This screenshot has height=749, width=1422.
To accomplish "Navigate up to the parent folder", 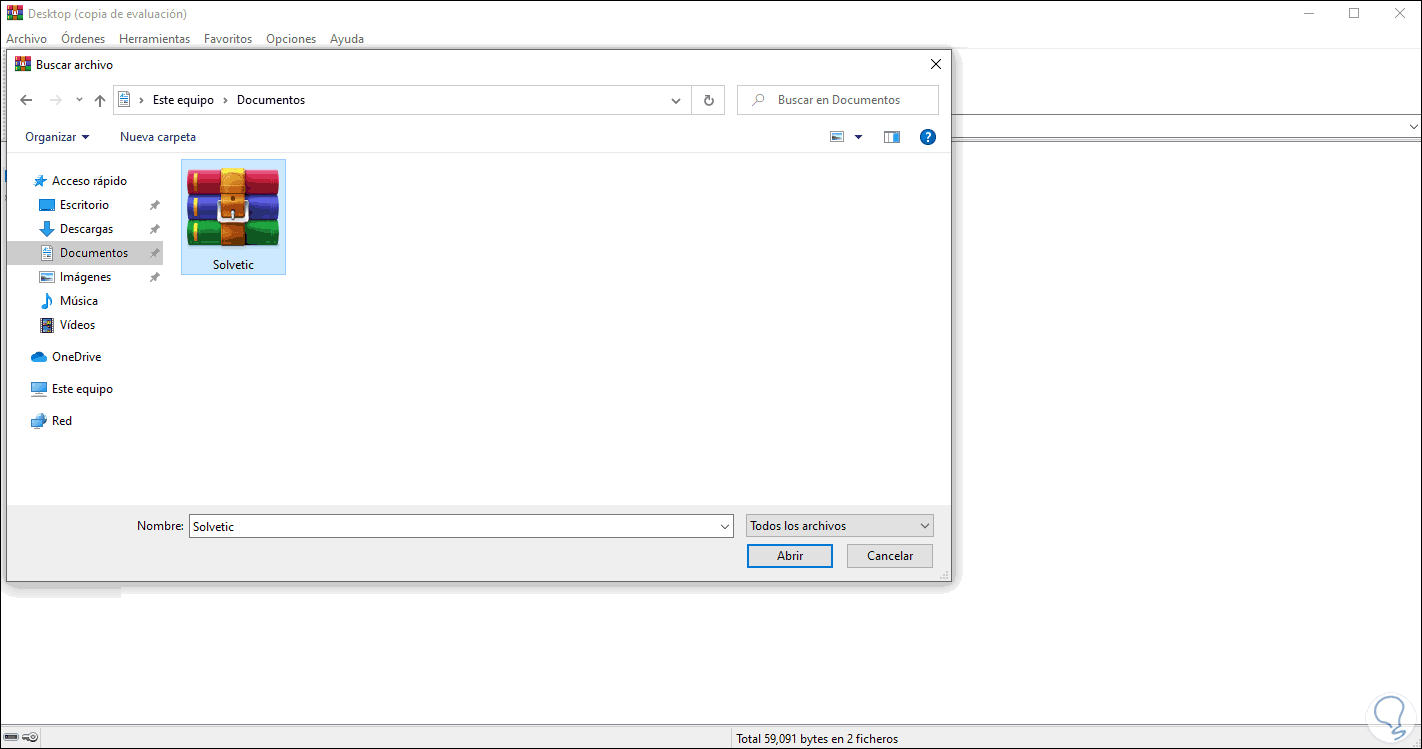I will click(99, 99).
